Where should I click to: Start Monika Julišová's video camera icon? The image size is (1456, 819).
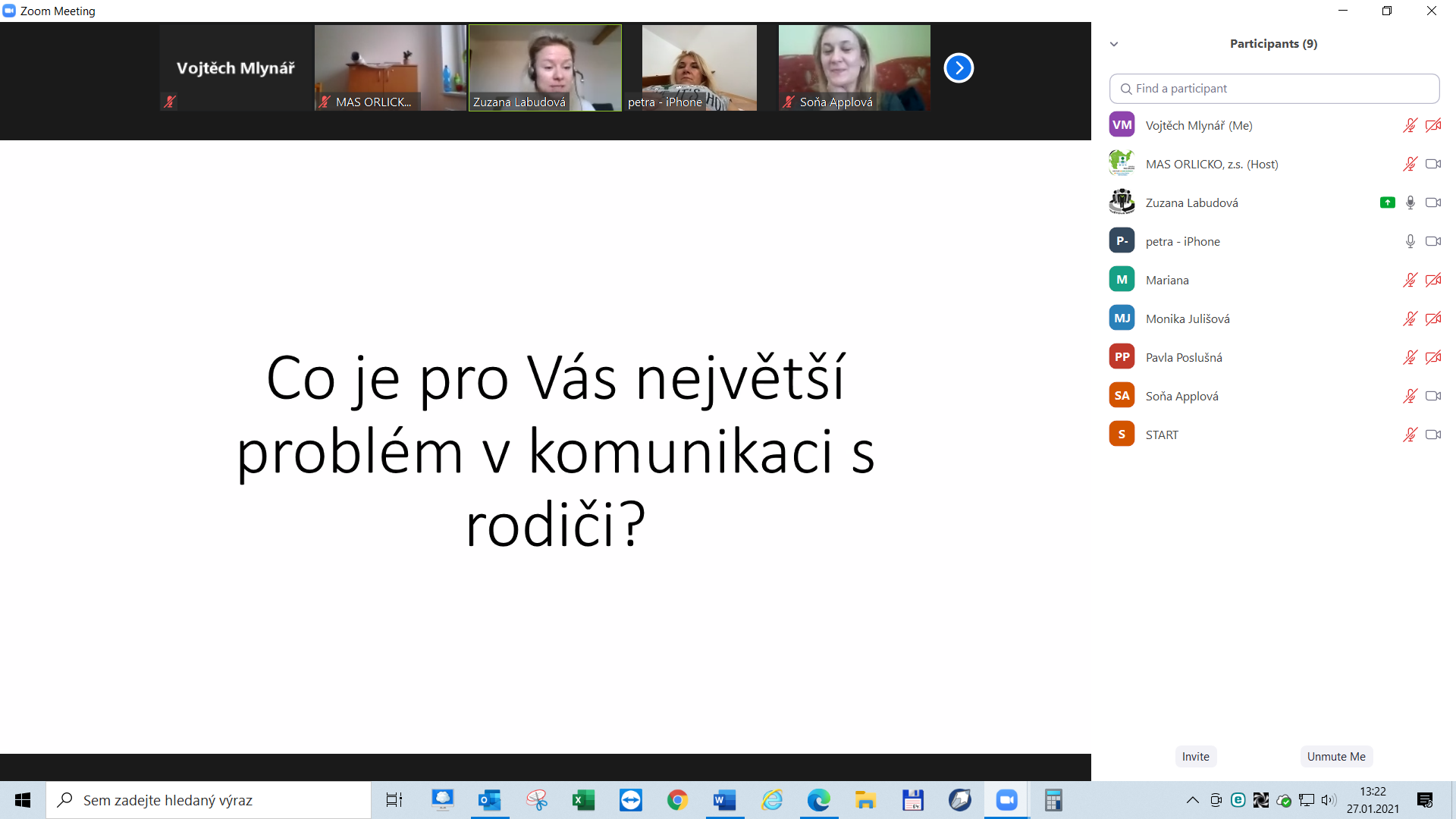coord(1433,318)
